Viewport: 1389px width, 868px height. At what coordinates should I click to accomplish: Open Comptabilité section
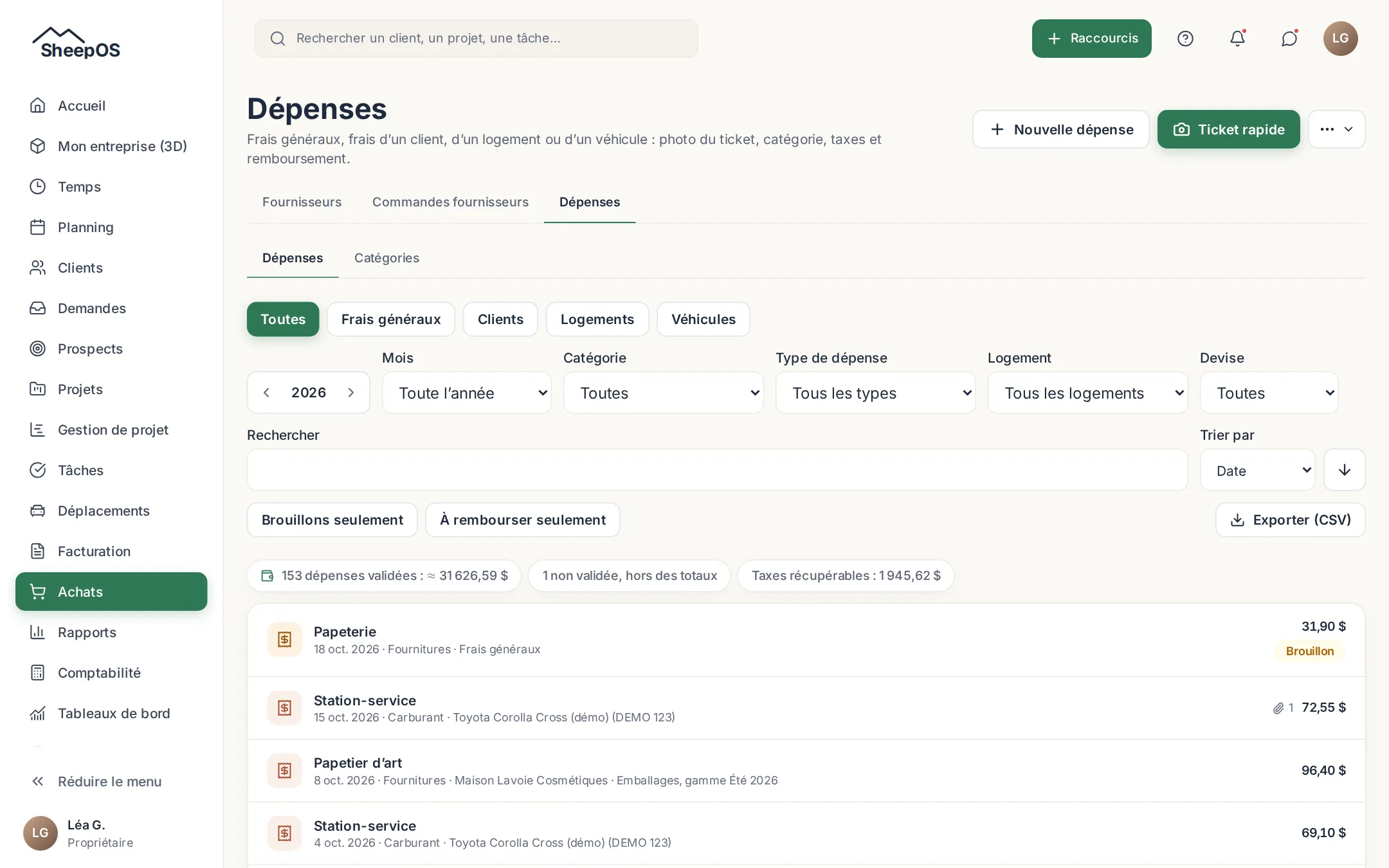[111, 673]
